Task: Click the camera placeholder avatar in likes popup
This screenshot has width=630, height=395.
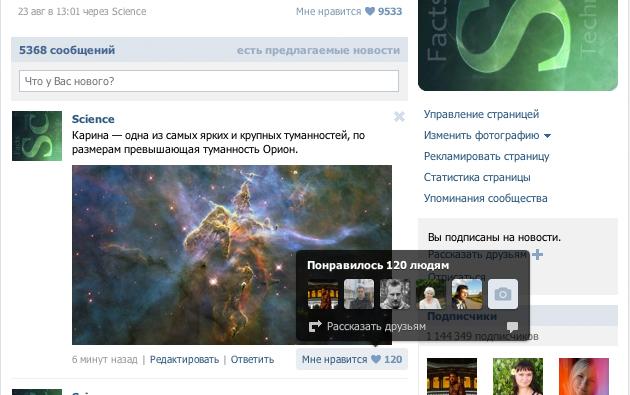Action: [503, 294]
